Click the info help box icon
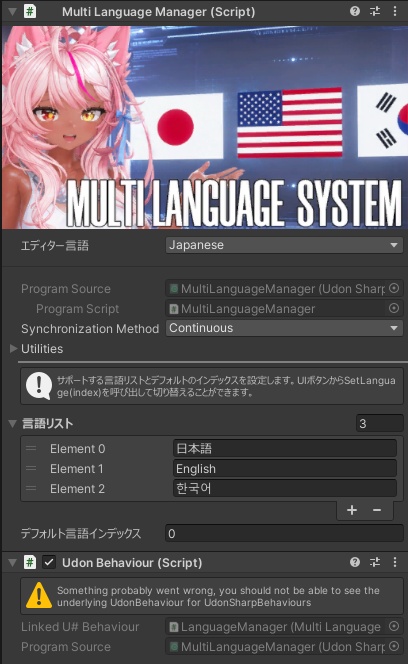The height and width of the screenshot is (664, 408). pos(39,386)
